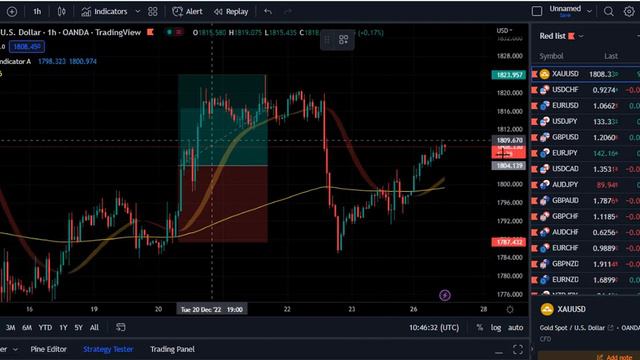Set chart range to All
640x360 pixels.
click(x=94, y=327)
